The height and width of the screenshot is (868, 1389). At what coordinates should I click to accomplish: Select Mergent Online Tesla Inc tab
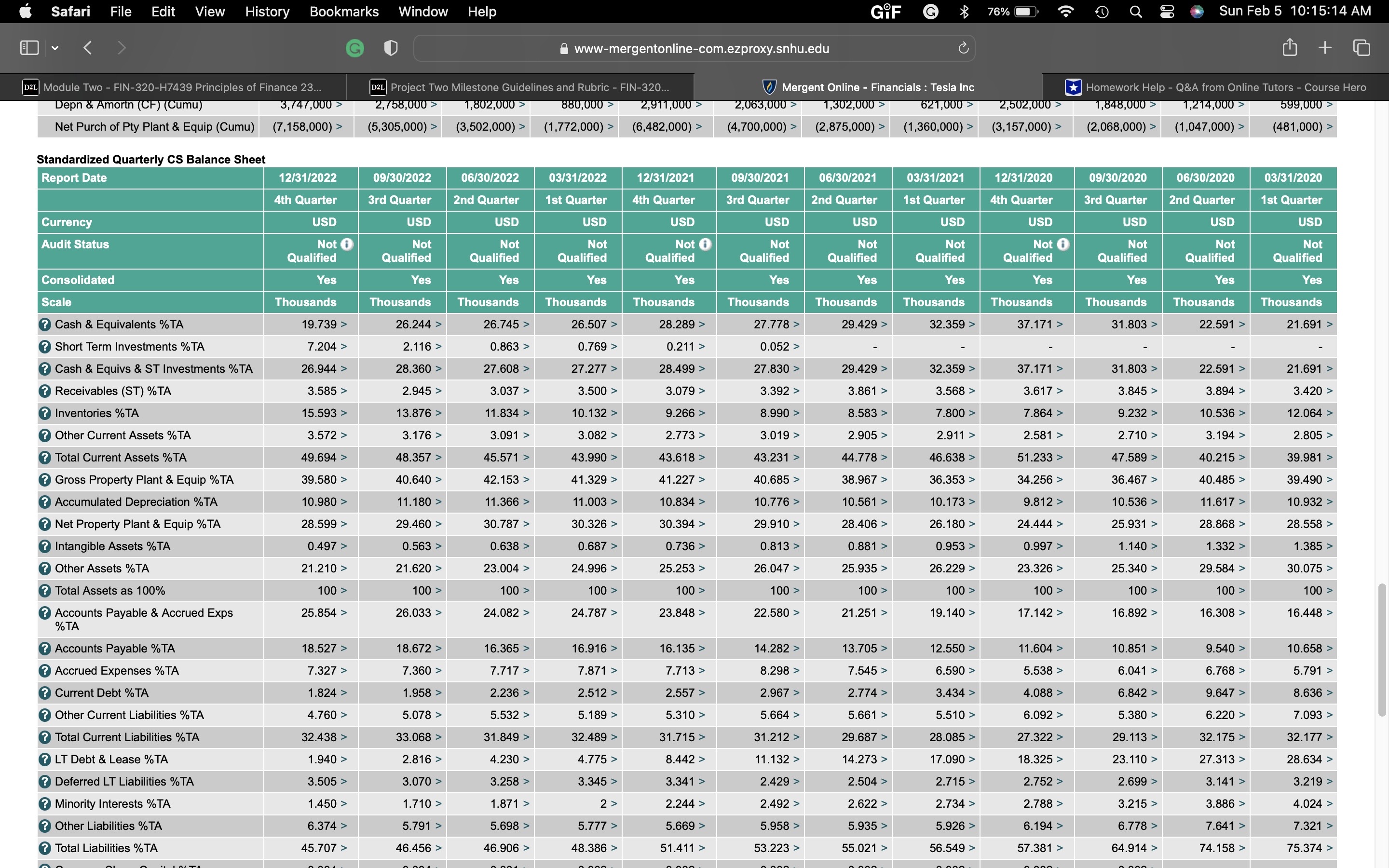click(868, 87)
